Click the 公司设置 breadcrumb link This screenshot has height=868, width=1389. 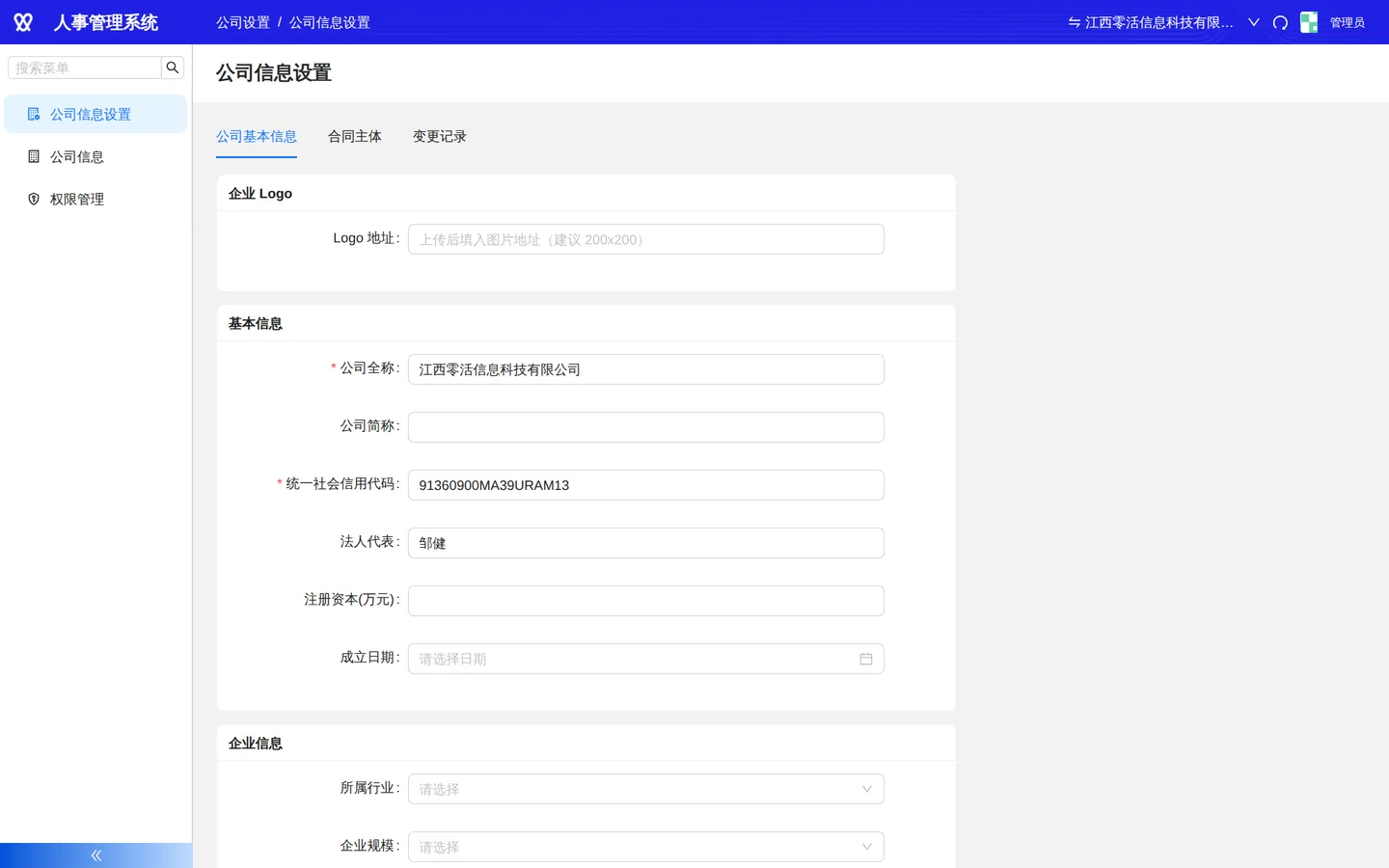243,22
